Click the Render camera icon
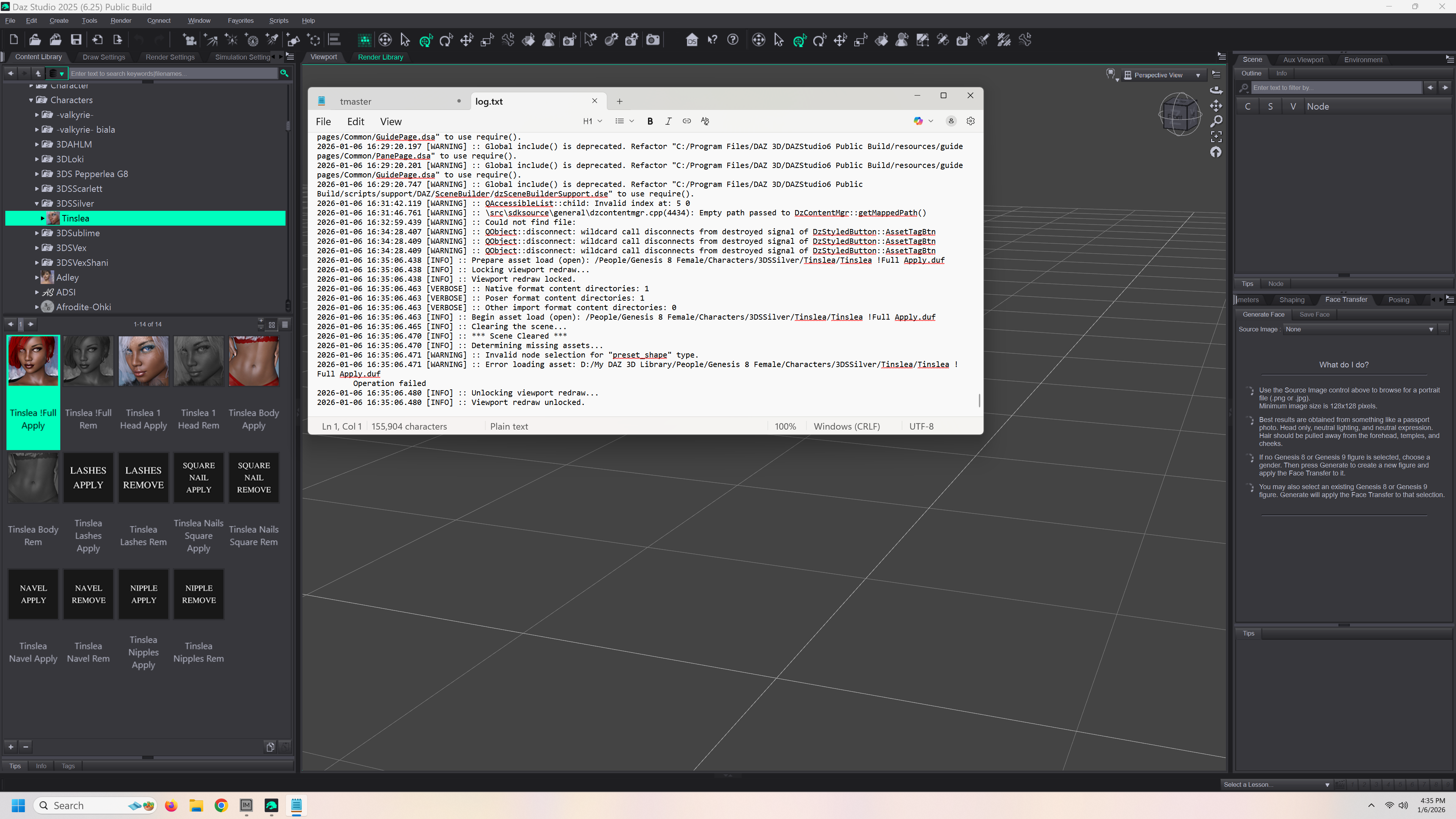 [x=653, y=39]
